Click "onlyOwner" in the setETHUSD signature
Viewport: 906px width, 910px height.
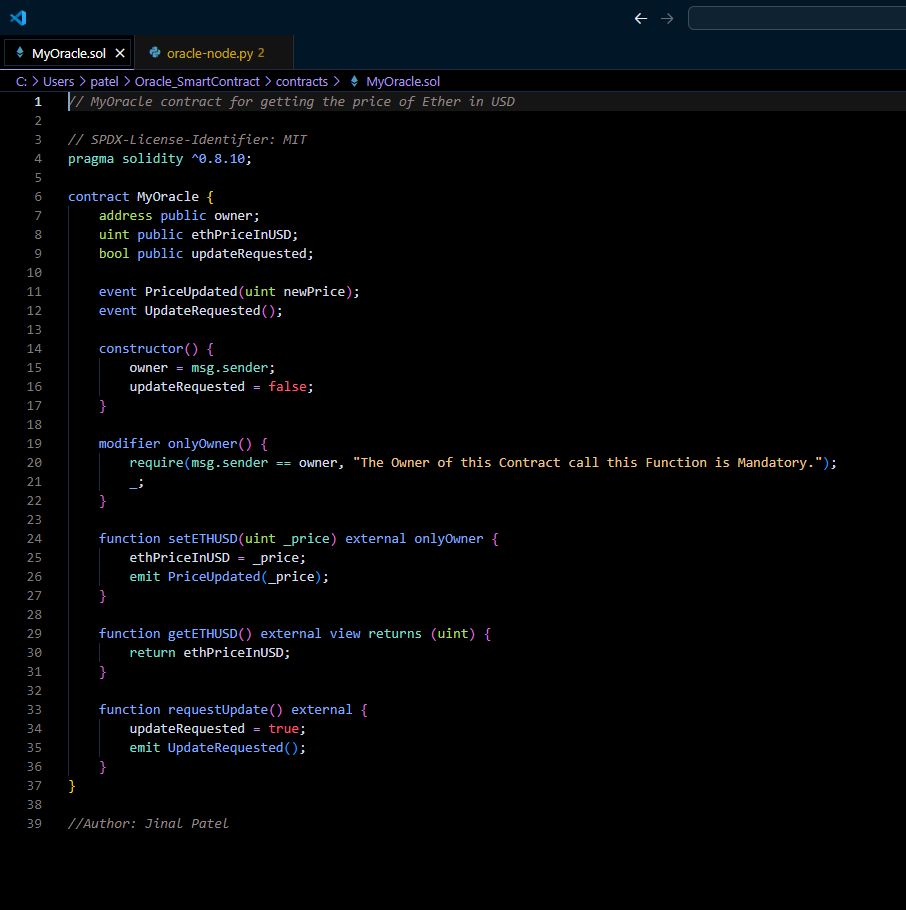(449, 539)
